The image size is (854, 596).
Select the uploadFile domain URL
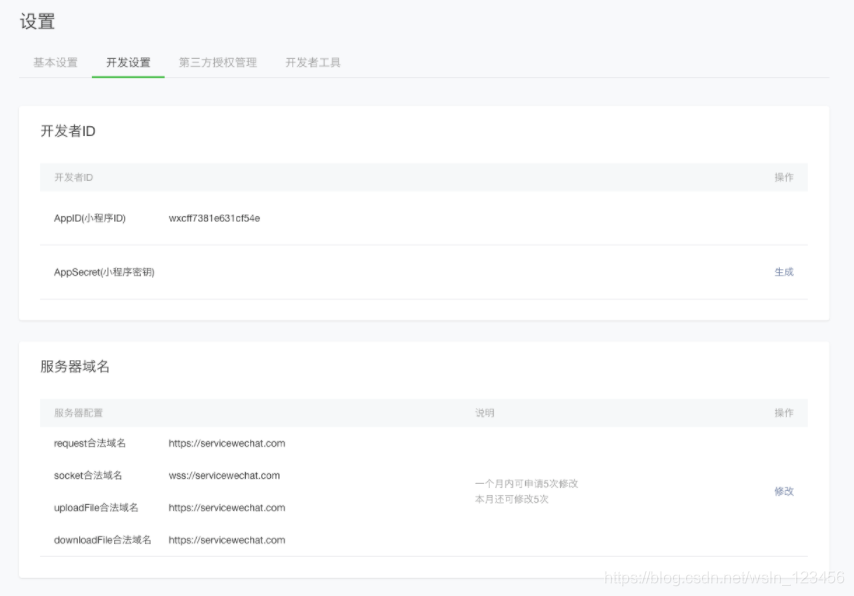[227, 508]
